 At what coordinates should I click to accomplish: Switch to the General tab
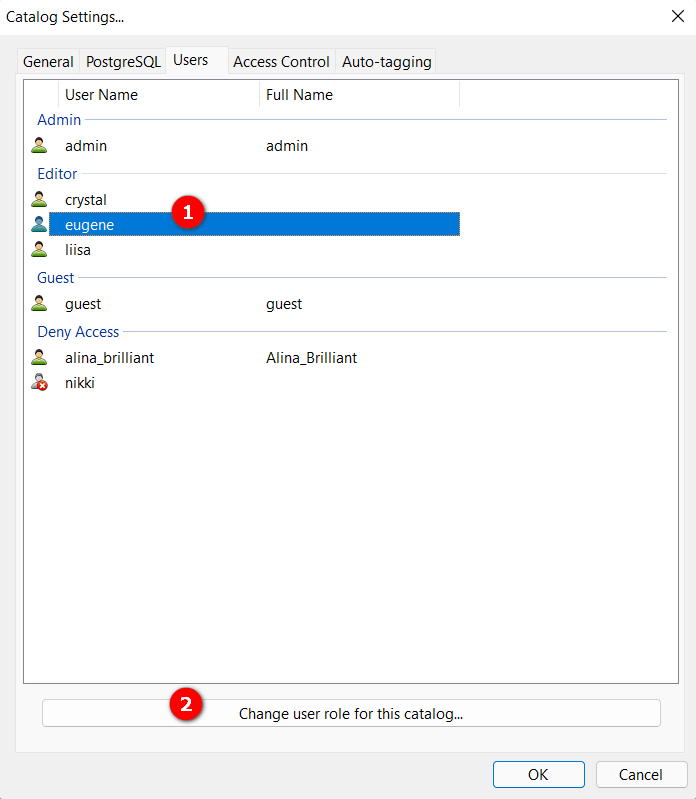[48, 62]
